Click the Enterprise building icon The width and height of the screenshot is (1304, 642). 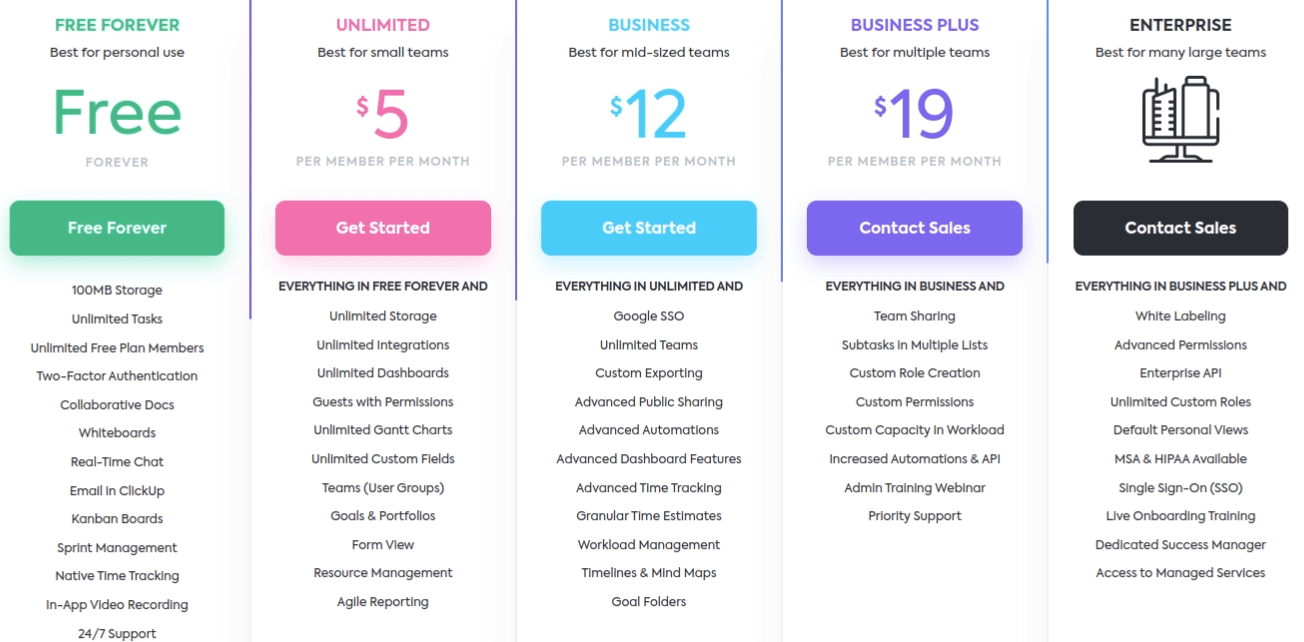pos(1180,119)
